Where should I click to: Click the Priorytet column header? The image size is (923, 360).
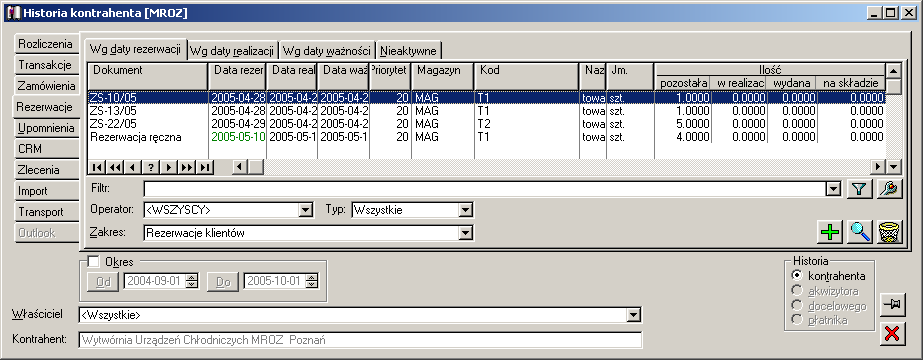pyautogui.click(x=390, y=76)
